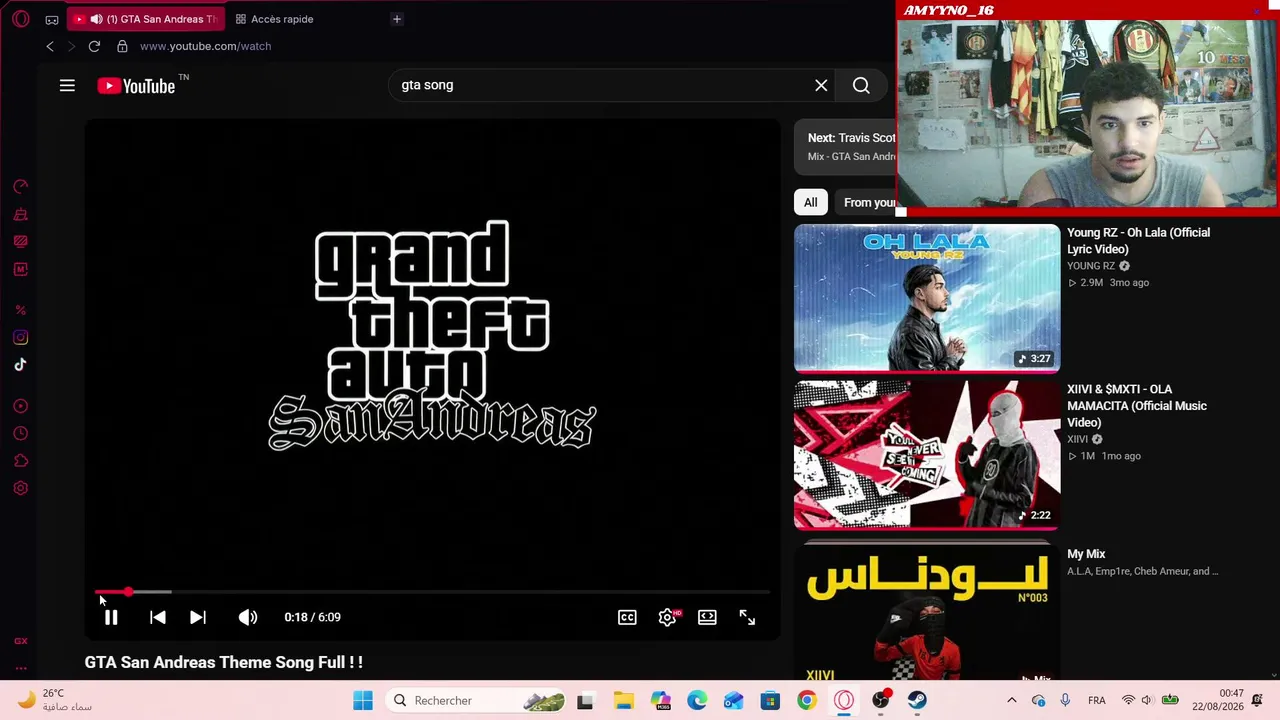Open browser Settings from the sidebar gear
Screen dimensions: 1280x720
tap(20, 488)
